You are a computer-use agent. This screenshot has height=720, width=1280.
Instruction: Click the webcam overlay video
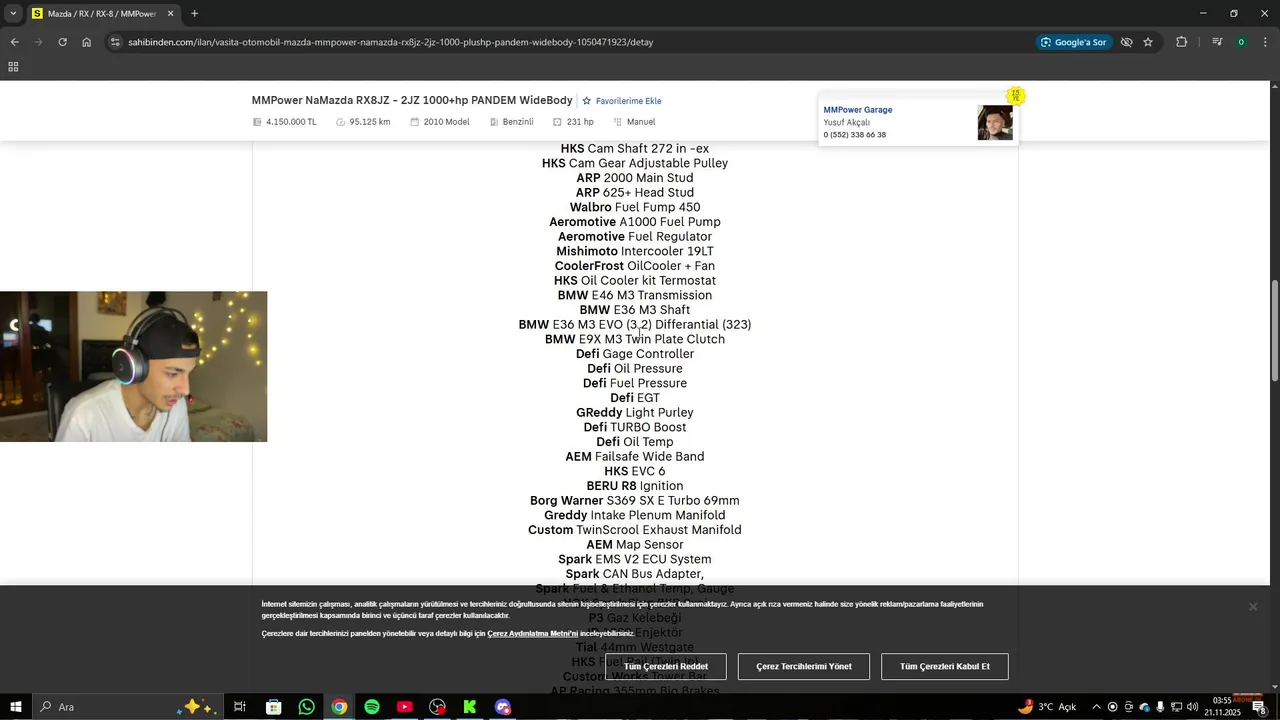(x=133, y=366)
